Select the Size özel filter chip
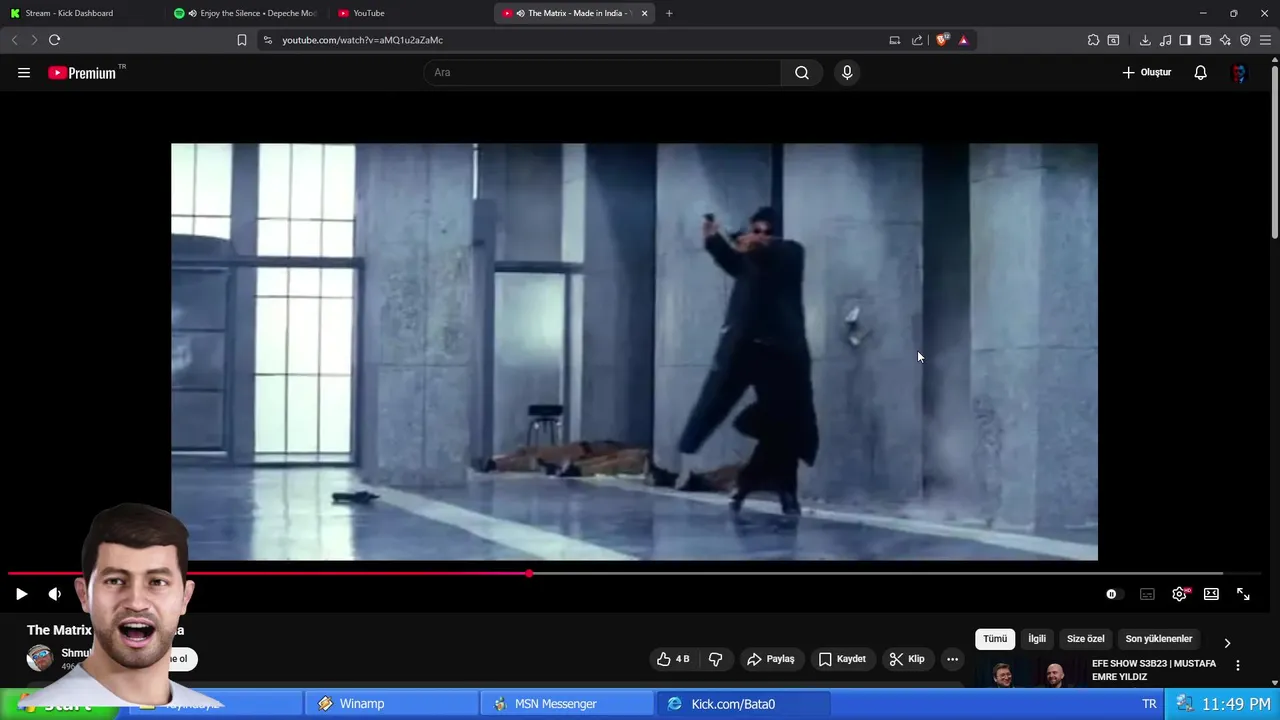 point(1086,639)
